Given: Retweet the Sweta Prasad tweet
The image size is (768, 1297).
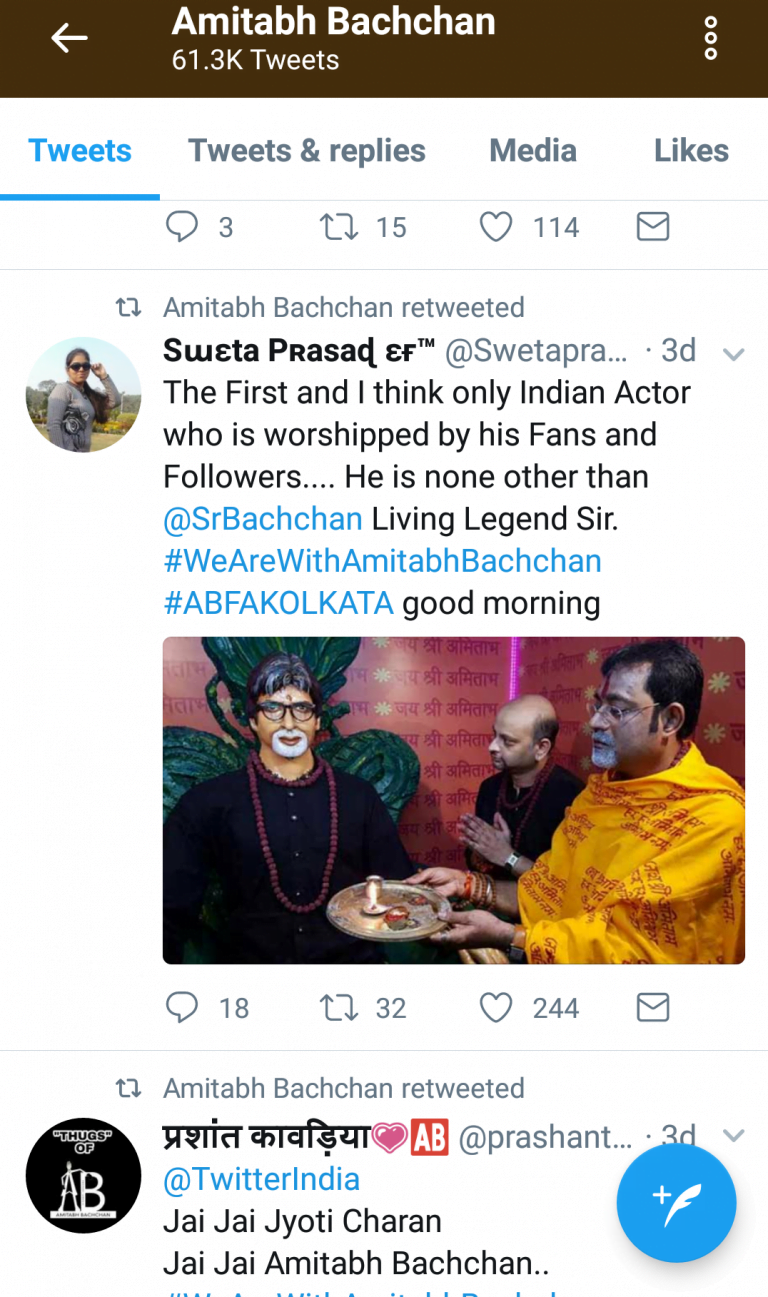Looking at the screenshot, I should pos(339,1007).
